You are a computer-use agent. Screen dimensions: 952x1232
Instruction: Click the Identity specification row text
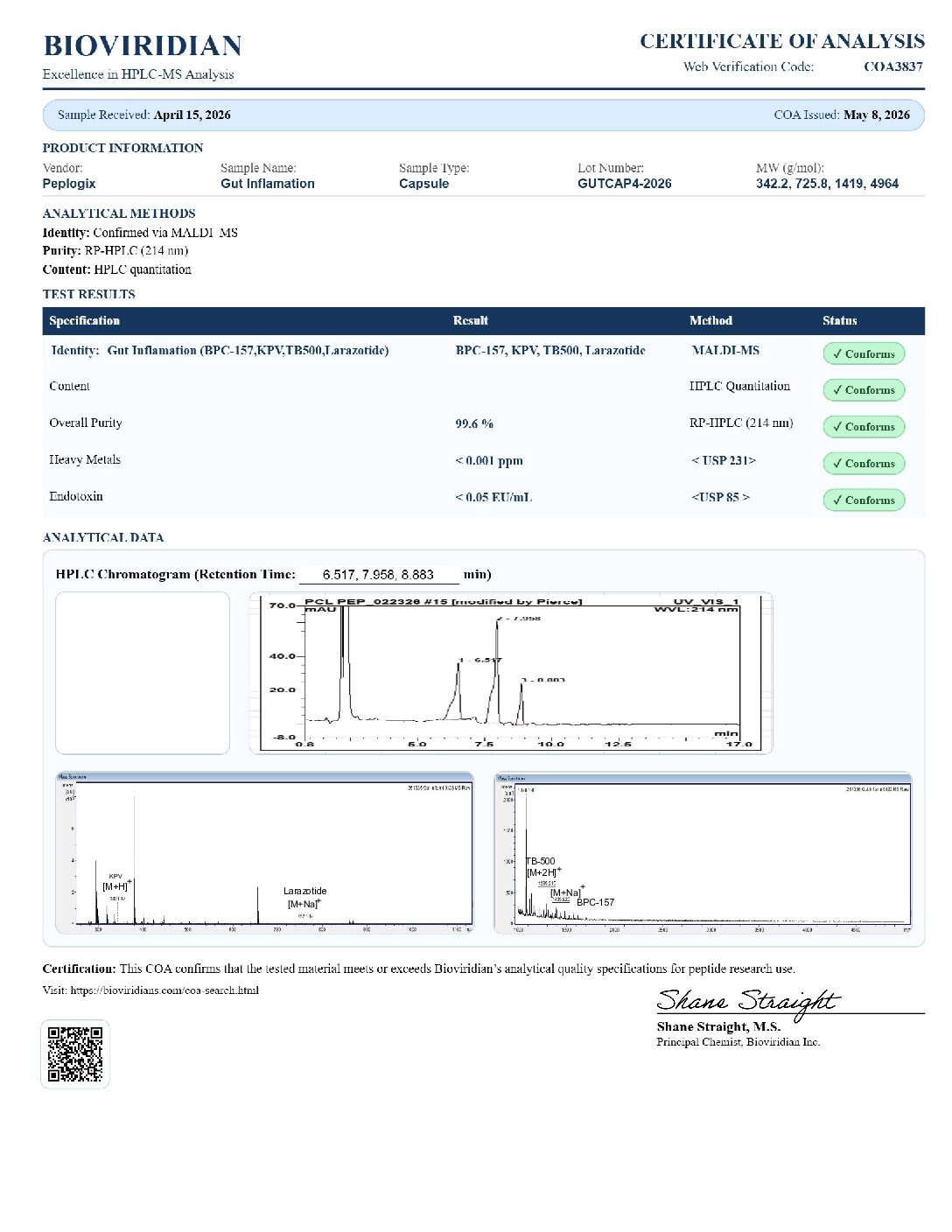pos(220,350)
